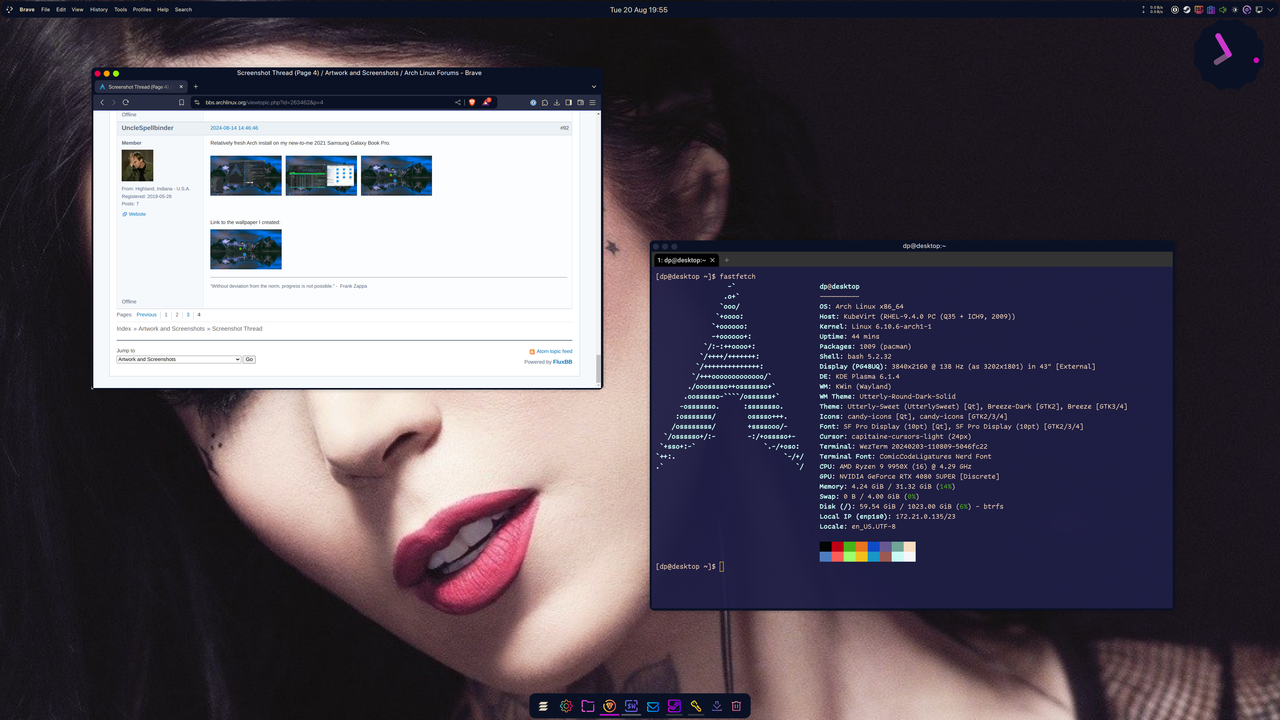Open the Downloads icon in Brave's toolbar
Viewport: 1280px width, 720px height.
(557, 102)
